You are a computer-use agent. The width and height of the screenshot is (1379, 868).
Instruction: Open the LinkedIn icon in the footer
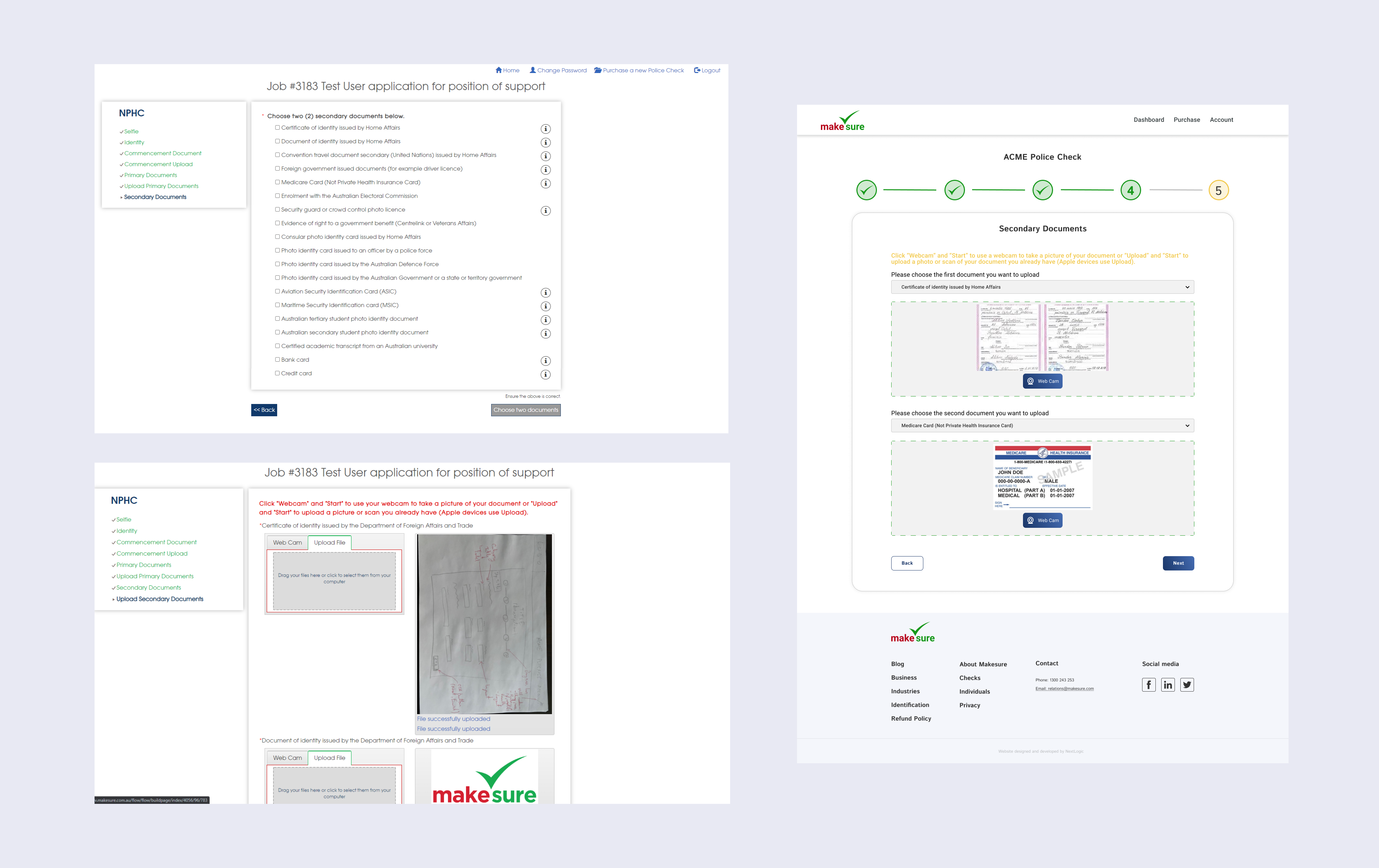click(x=1168, y=684)
